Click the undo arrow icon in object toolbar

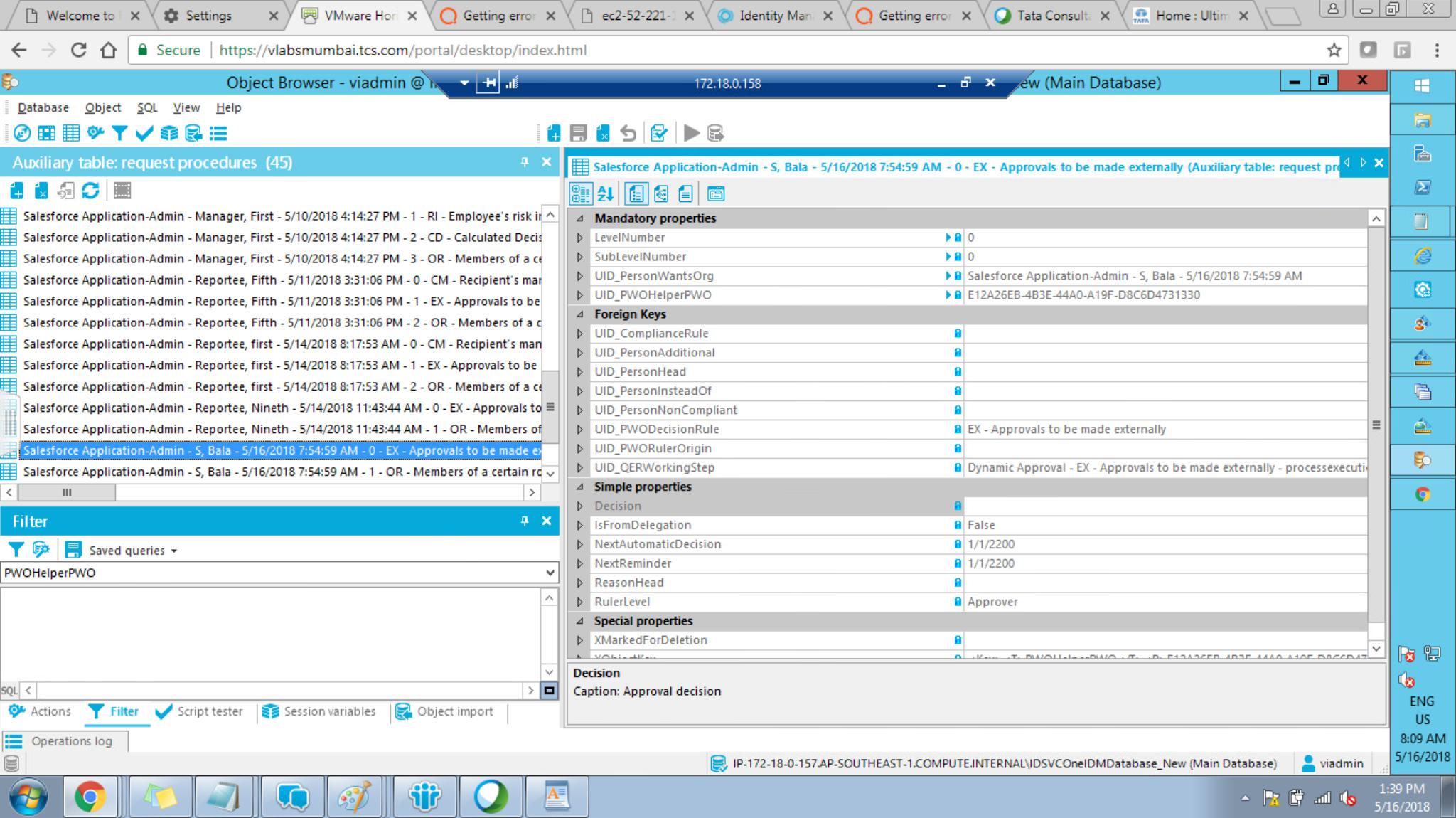pos(628,133)
